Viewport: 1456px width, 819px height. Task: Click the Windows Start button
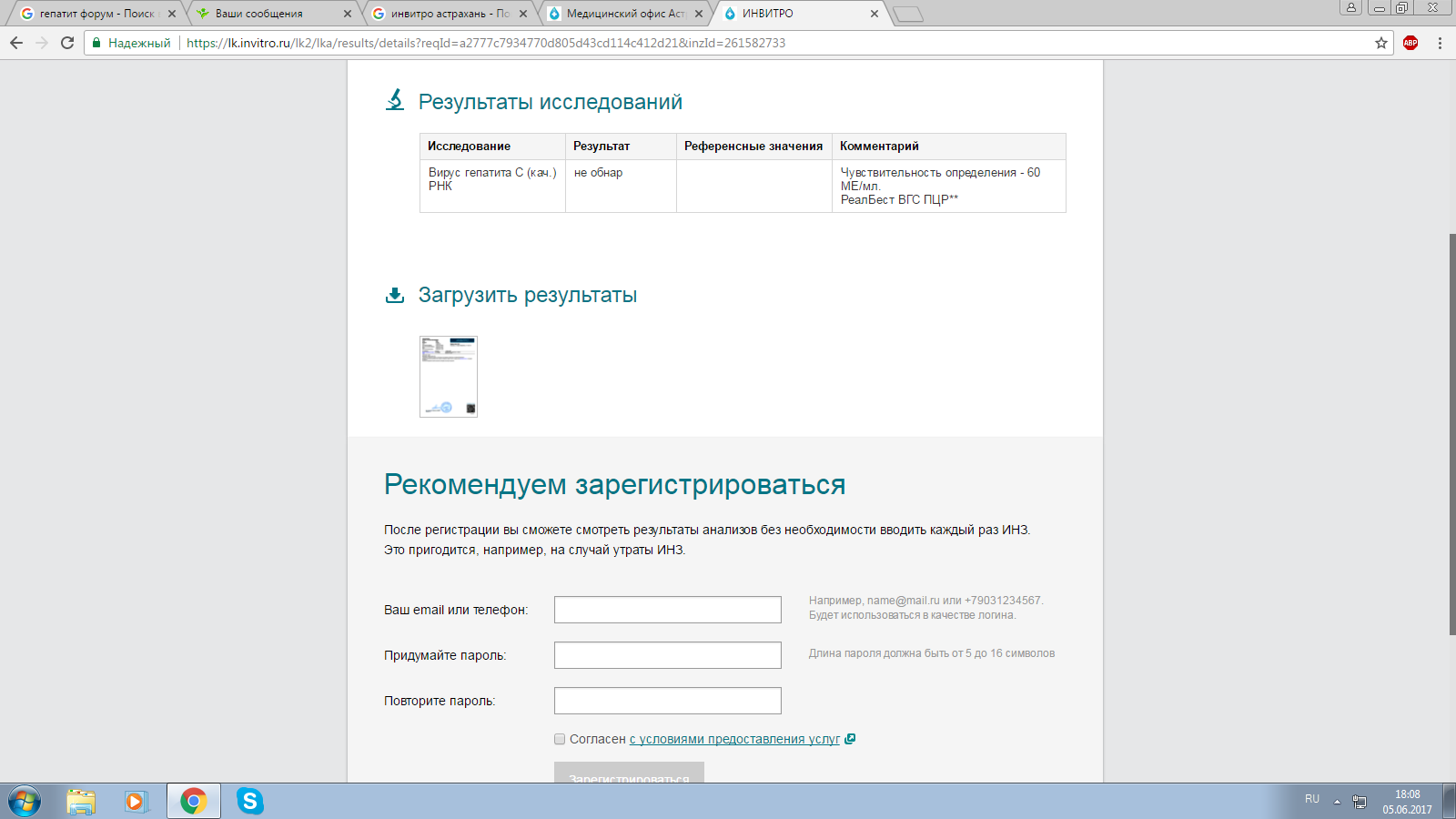25,801
